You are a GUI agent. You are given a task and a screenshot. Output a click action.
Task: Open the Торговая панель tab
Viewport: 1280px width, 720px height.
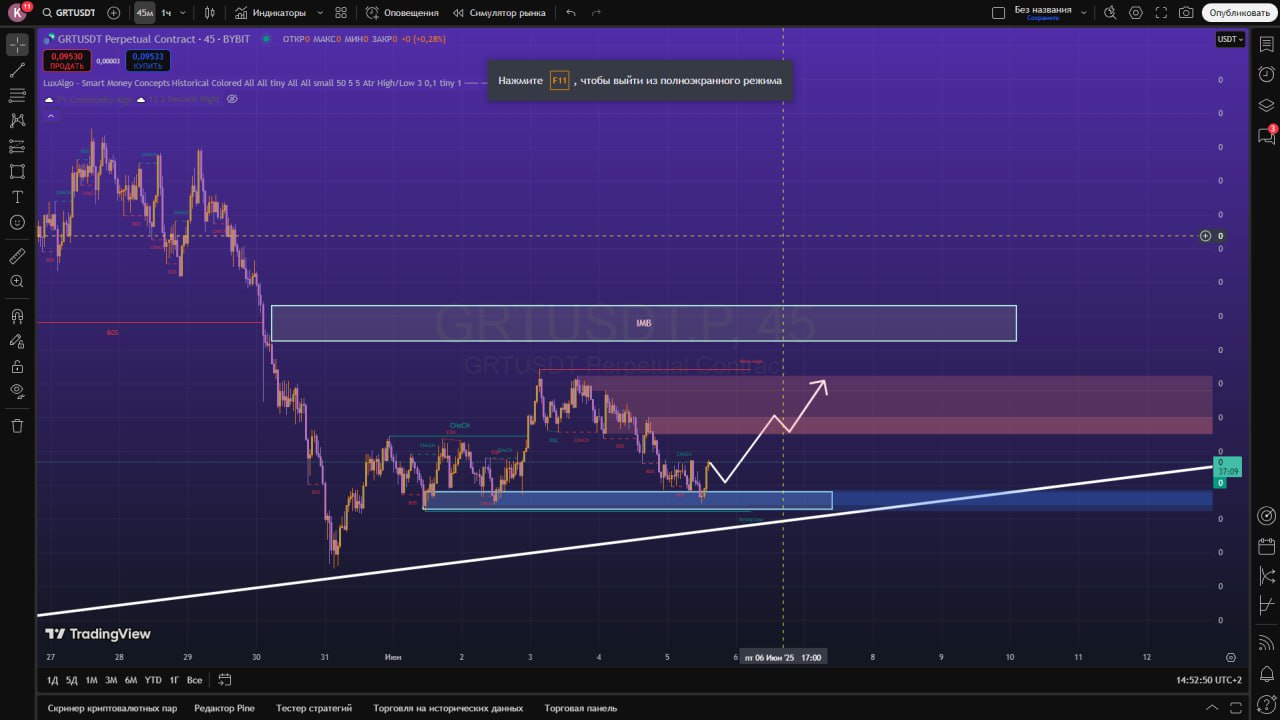click(x=581, y=708)
